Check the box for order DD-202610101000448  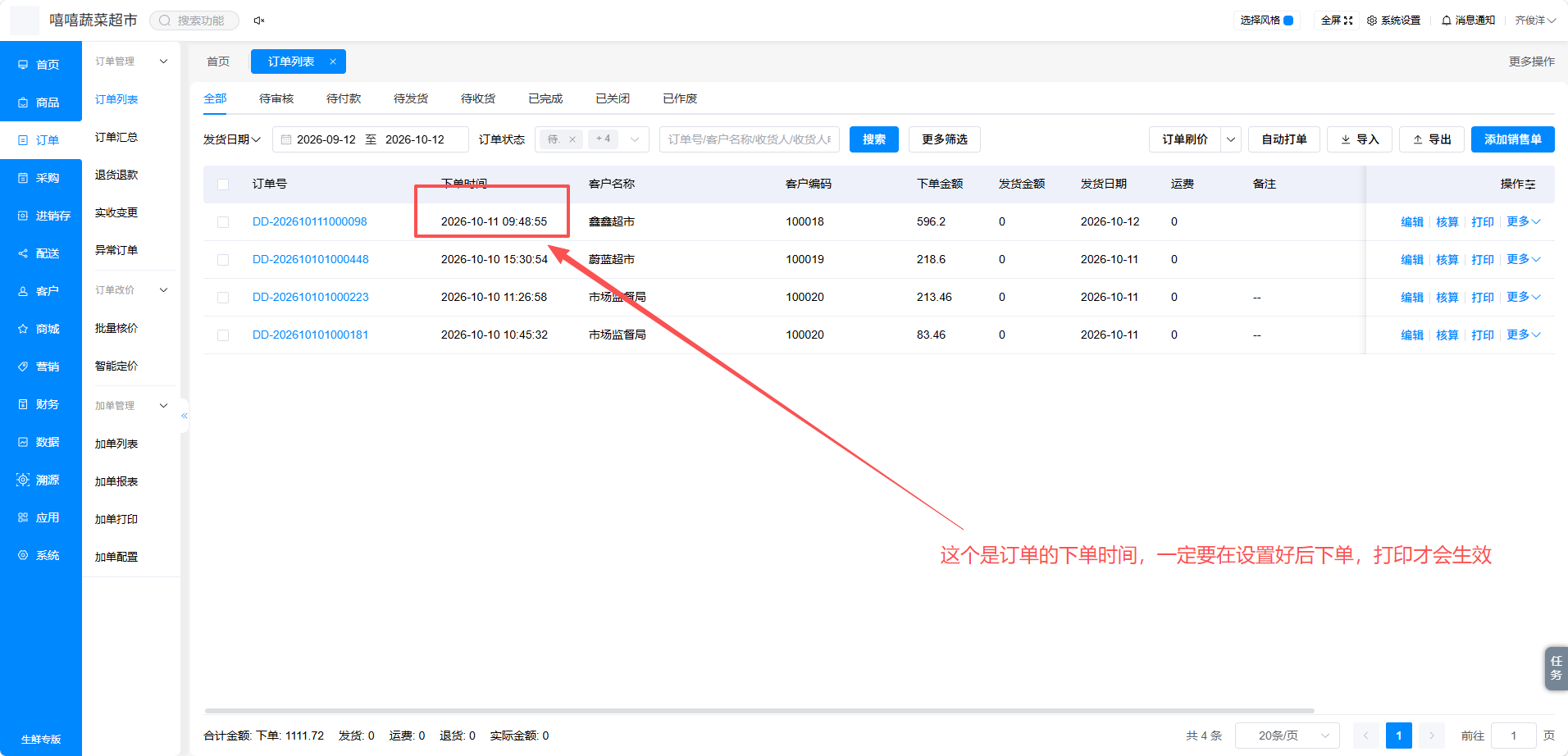click(x=223, y=260)
